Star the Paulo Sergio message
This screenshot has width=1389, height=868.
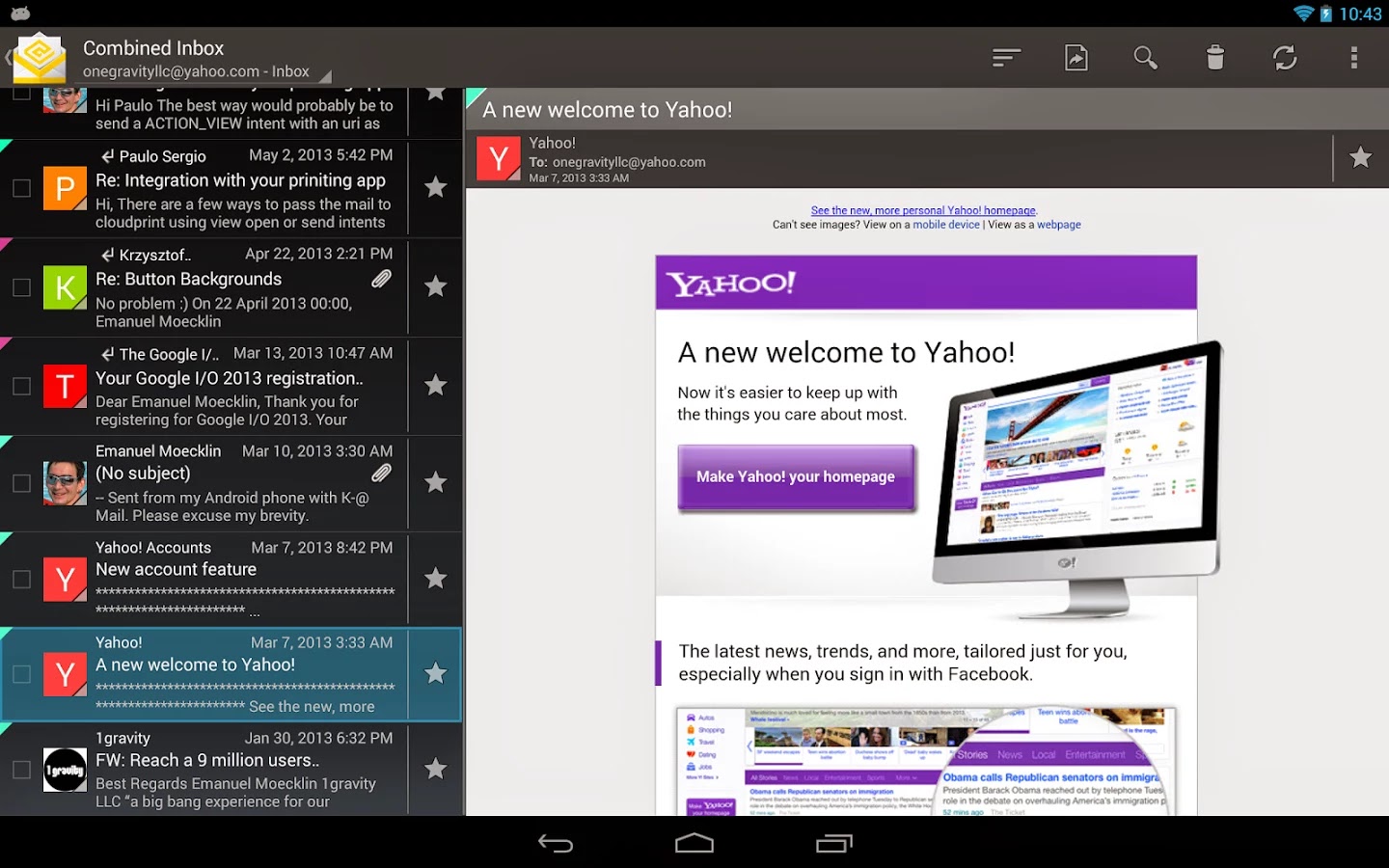click(x=436, y=187)
